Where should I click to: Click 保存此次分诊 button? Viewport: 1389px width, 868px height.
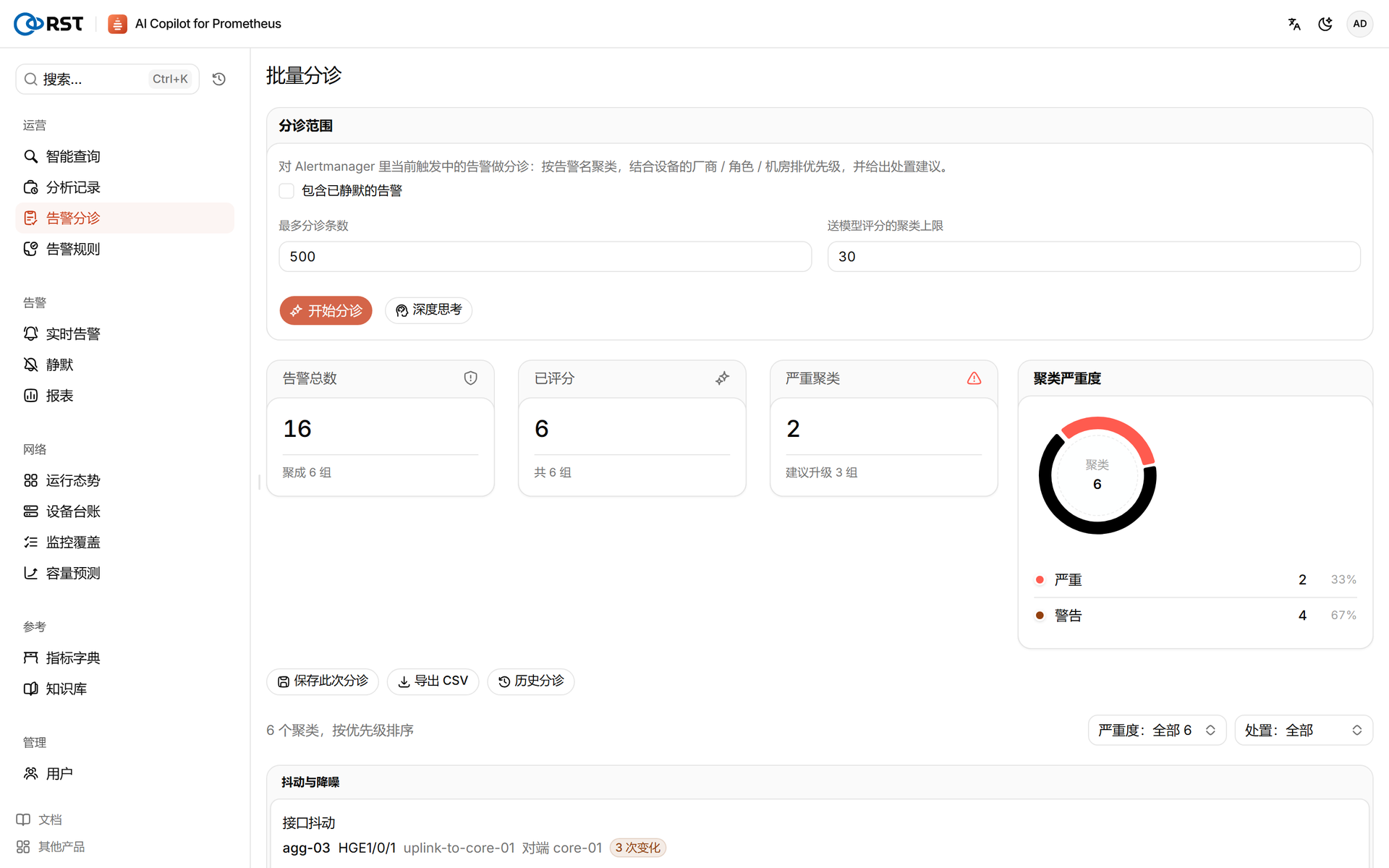pyautogui.click(x=323, y=681)
